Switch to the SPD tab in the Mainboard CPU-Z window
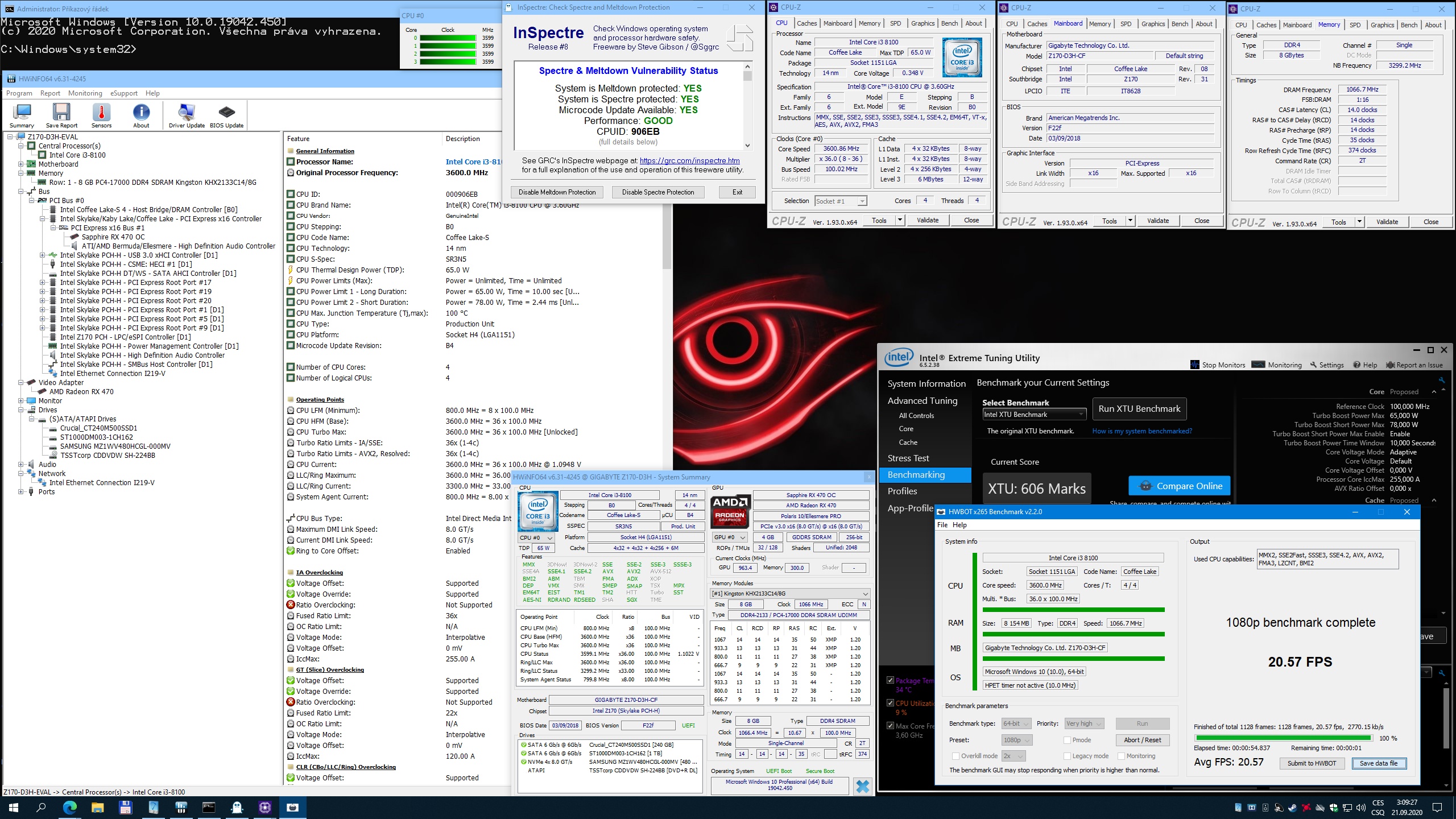 (1126, 24)
